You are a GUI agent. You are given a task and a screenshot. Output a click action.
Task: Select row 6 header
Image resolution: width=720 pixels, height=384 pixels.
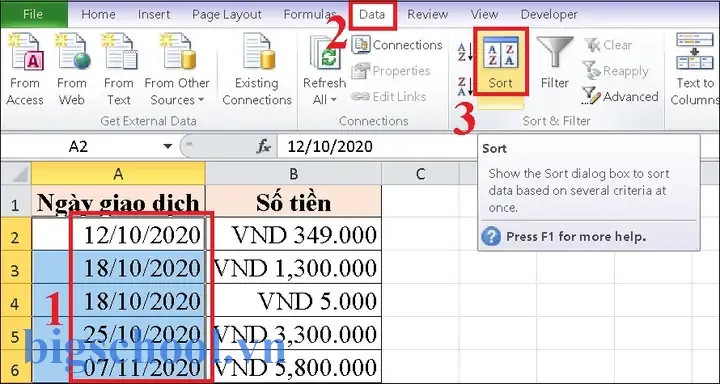coord(16,367)
